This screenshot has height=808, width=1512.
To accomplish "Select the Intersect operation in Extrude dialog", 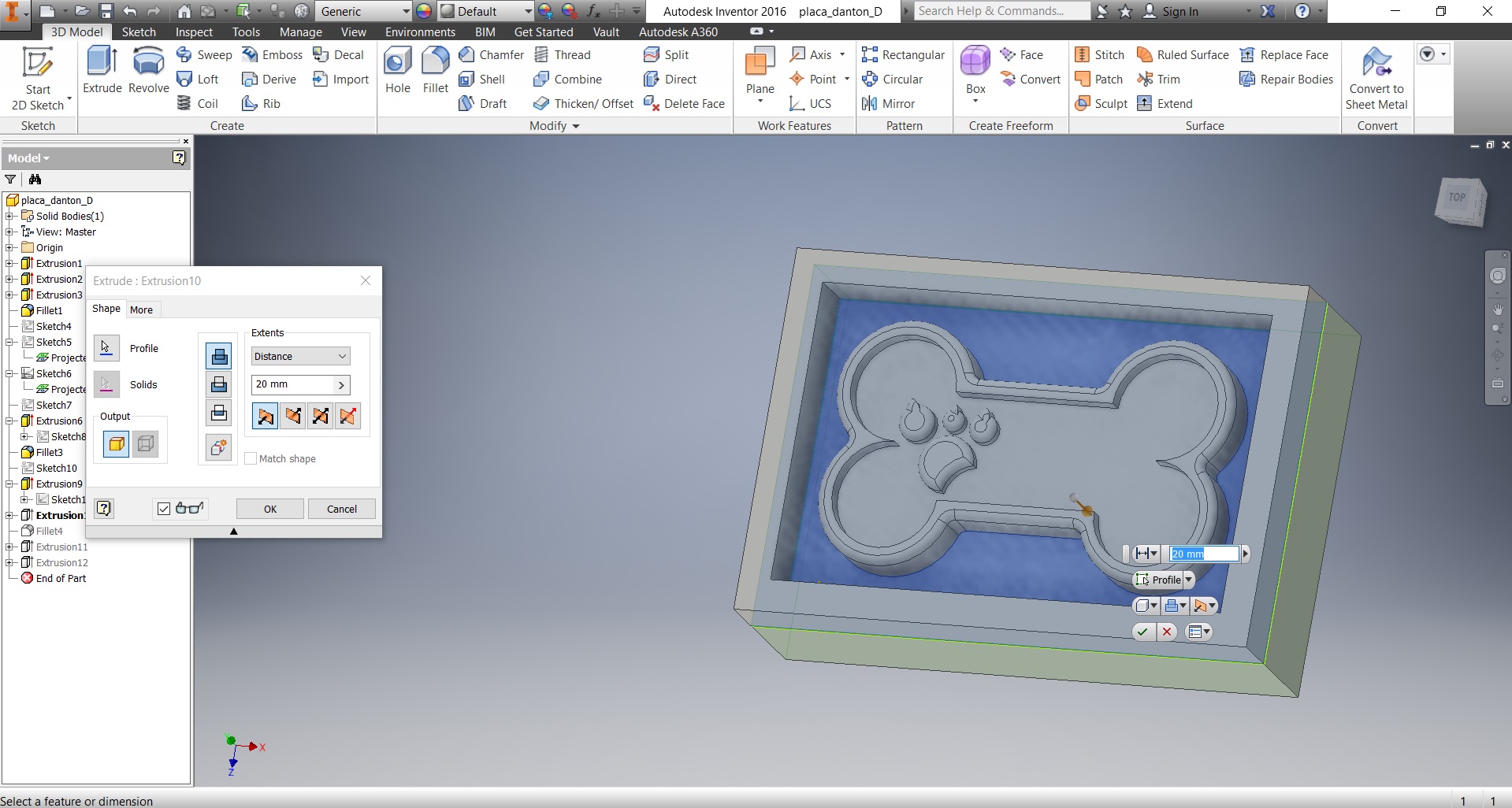I will coord(218,413).
